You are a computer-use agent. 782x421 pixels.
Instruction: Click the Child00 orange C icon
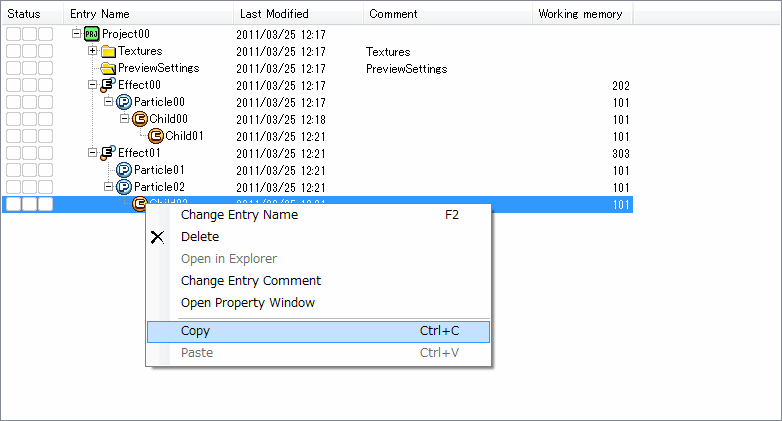140,119
